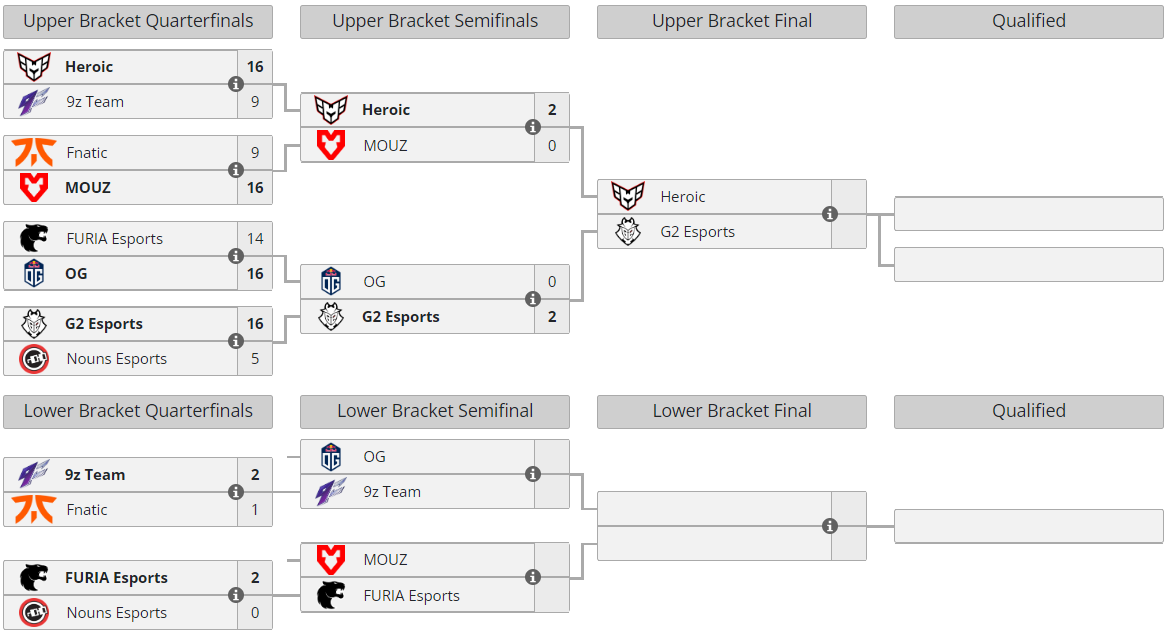The width and height of the screenshot is (1167, 636).
Task: Click Heroic team name in Upper Bracket Final
Action: (683, 197)
